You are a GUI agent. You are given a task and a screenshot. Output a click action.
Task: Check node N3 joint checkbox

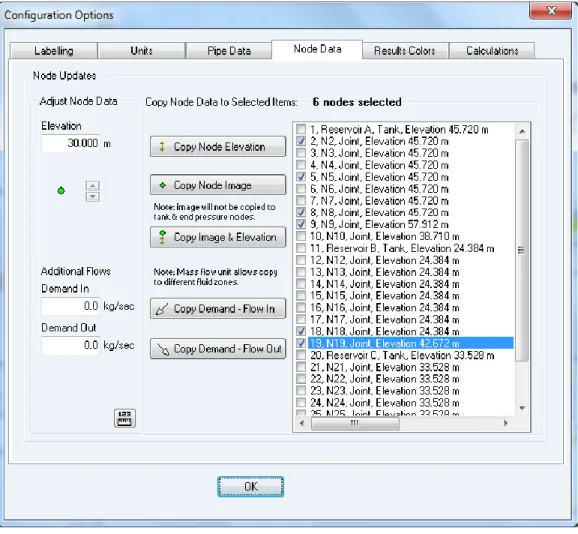click(x=301, y=153)
